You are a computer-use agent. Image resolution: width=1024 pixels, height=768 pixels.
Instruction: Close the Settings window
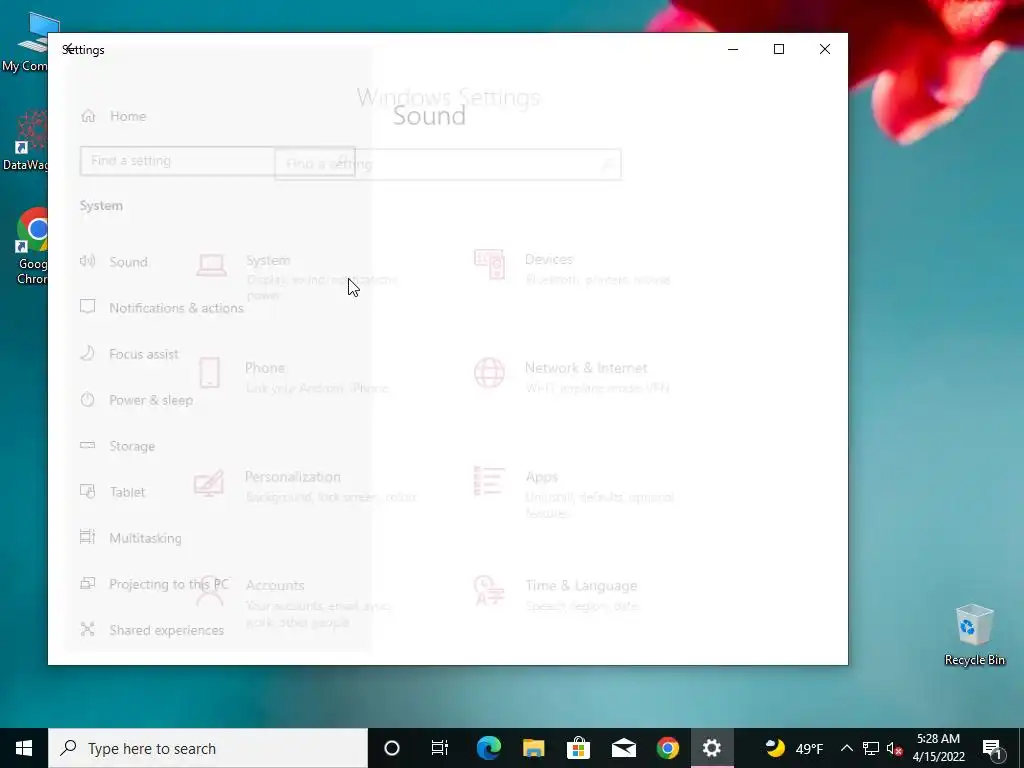click(x=825, y=49)
